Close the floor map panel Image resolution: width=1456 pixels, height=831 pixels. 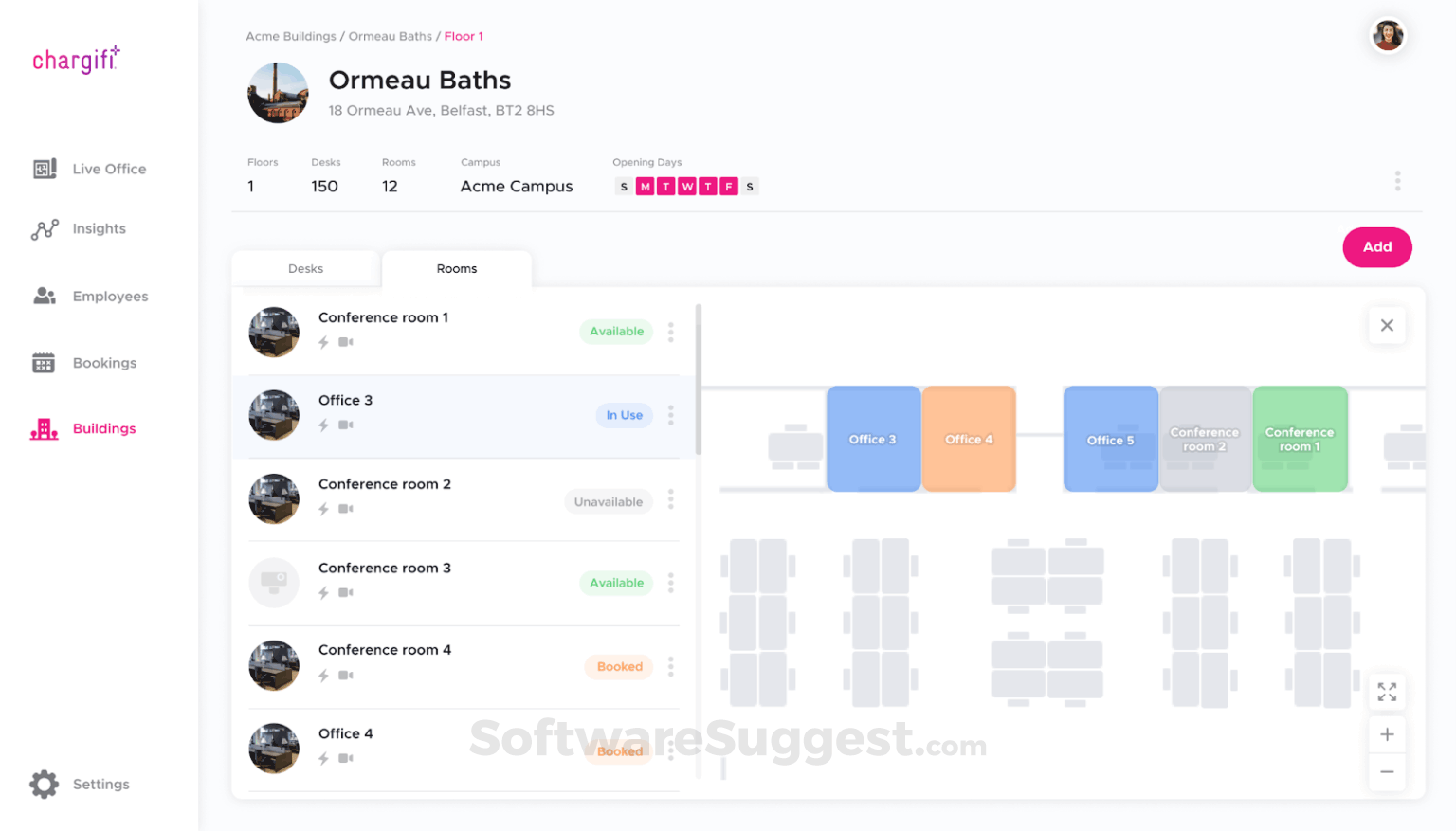1387,325
